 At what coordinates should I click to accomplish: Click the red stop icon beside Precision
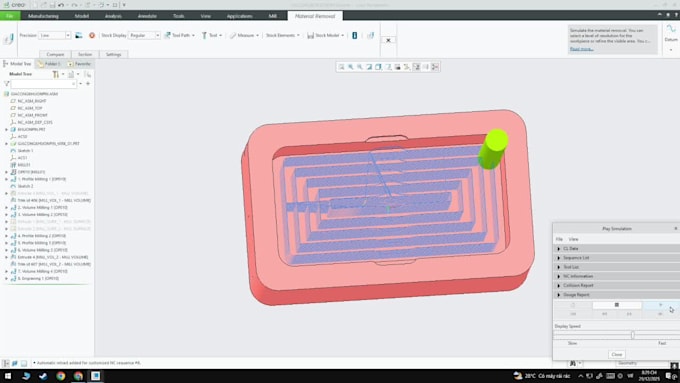pyautogui.click(x=92, y=35)
